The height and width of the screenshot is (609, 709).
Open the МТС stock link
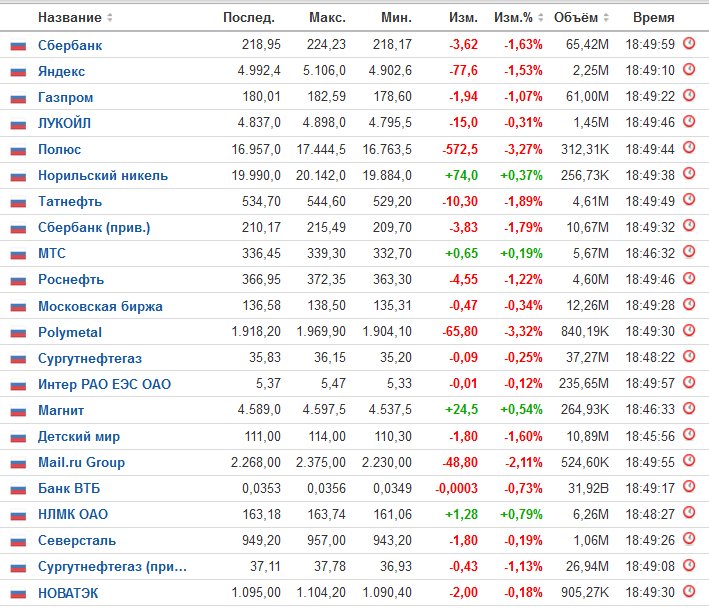pos(52,253)
